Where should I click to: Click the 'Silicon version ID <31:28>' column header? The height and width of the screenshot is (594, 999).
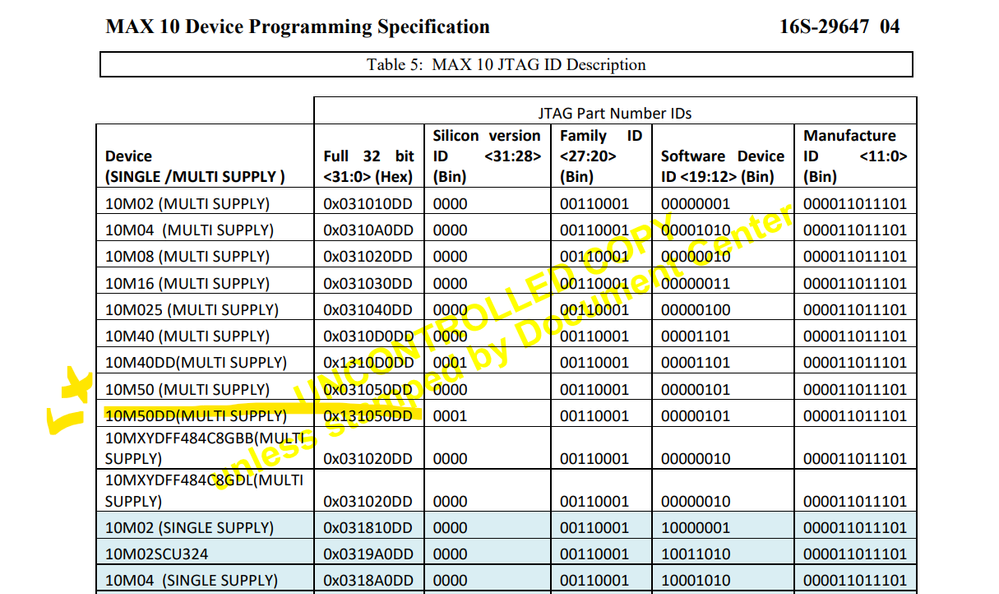pyautogui.click(x=487, y=156)
